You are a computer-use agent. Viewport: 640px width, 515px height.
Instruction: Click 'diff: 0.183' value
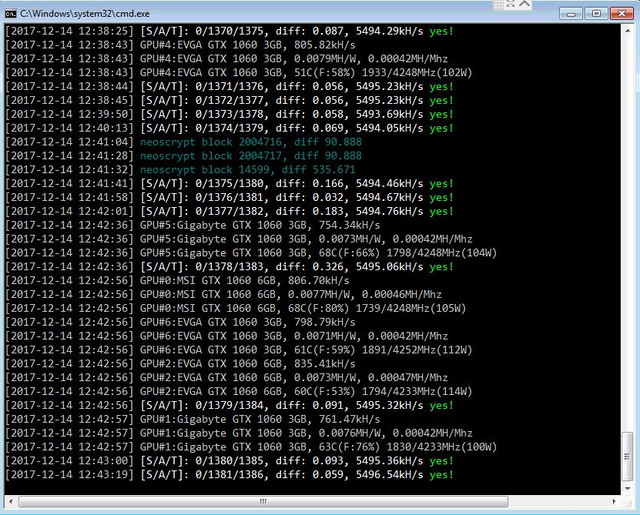click(x=309, y=211)
